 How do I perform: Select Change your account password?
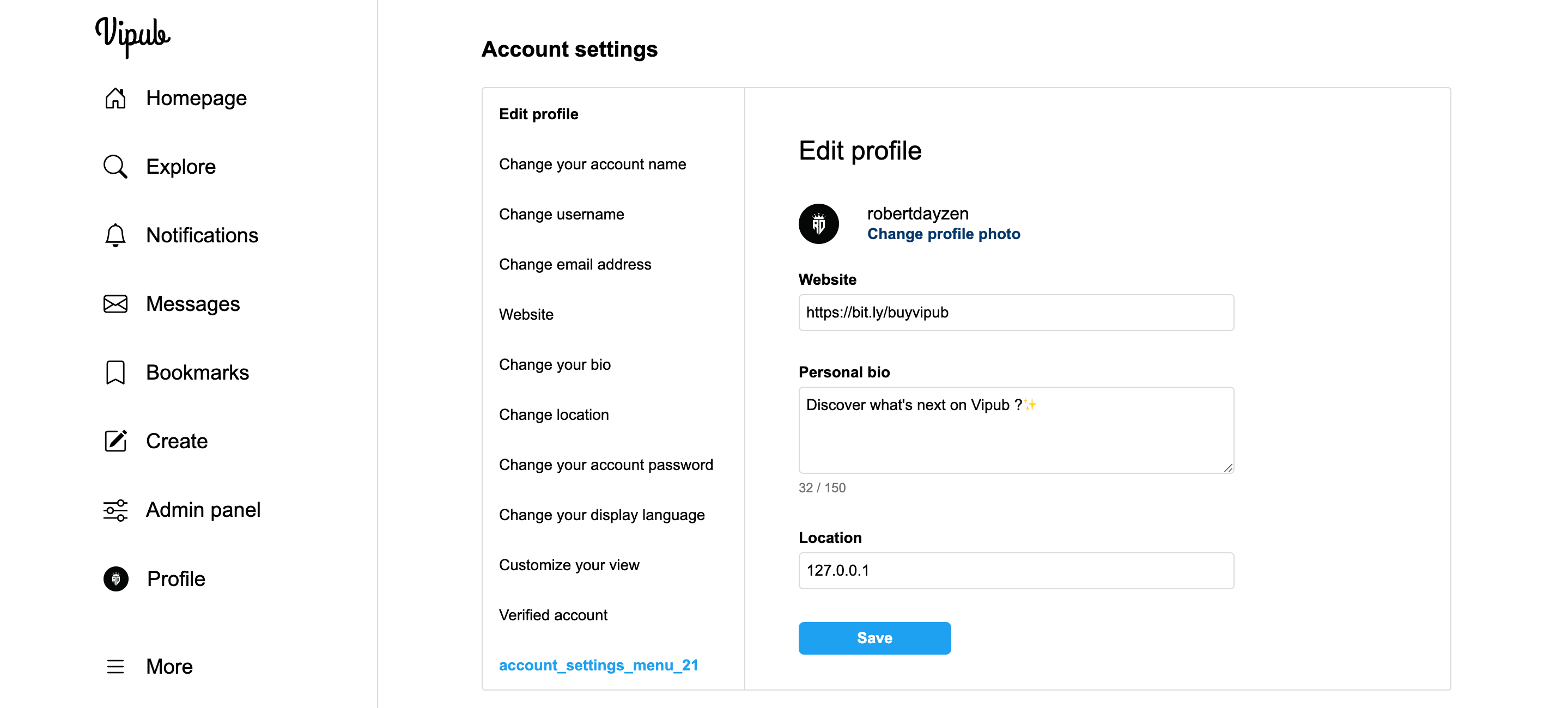pos(605,464)
